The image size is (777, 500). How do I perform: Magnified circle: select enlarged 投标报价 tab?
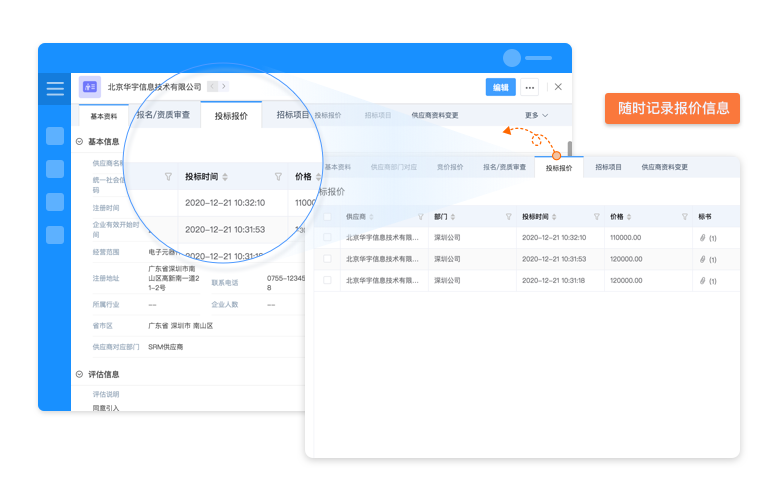pos(231,115)
